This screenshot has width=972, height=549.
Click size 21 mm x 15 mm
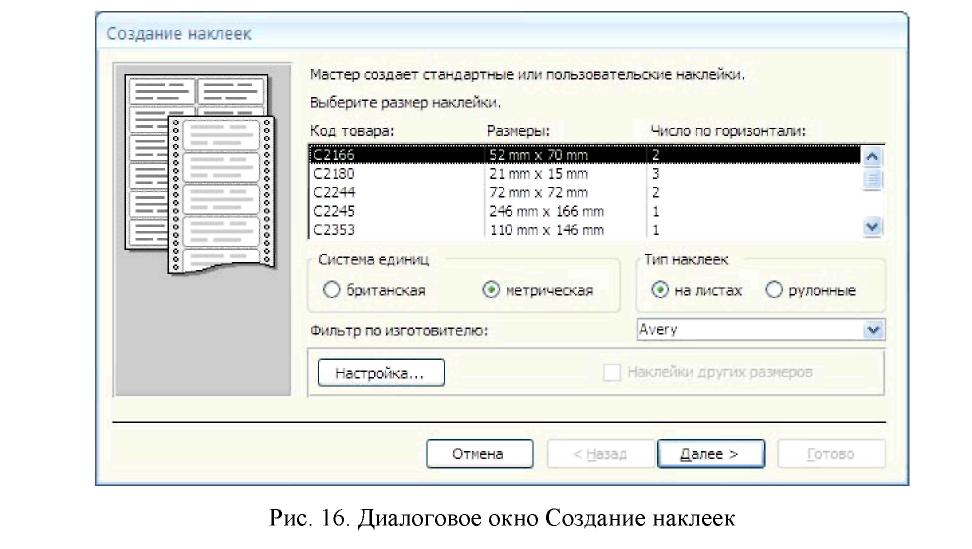(x=538, y=174)
